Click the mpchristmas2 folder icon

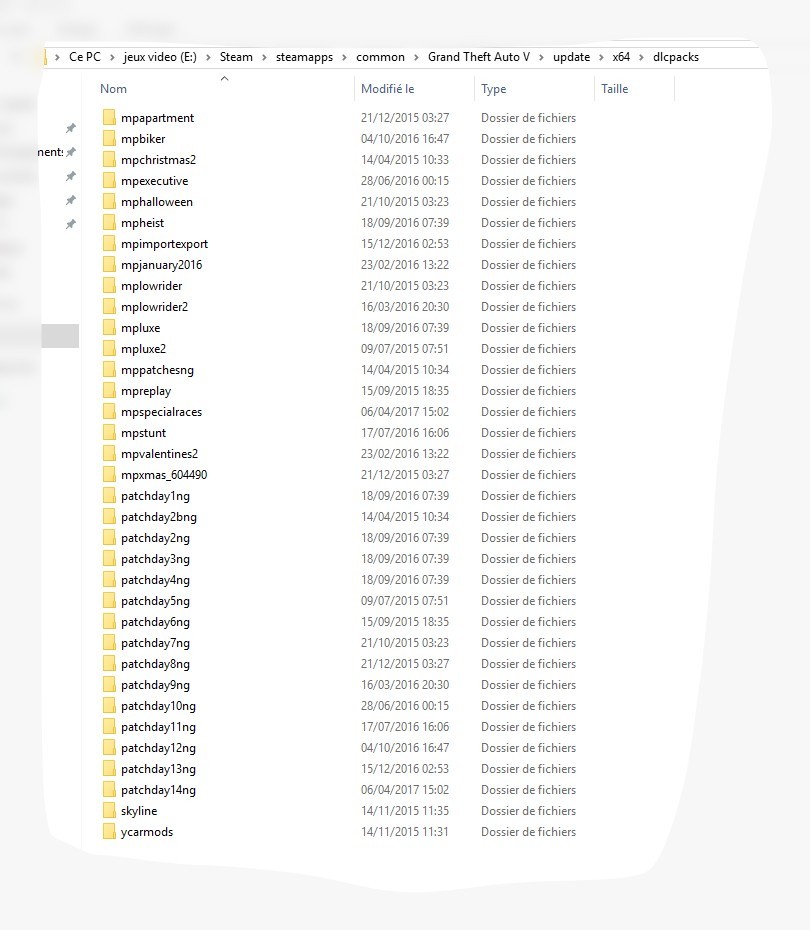pos(109,160)
